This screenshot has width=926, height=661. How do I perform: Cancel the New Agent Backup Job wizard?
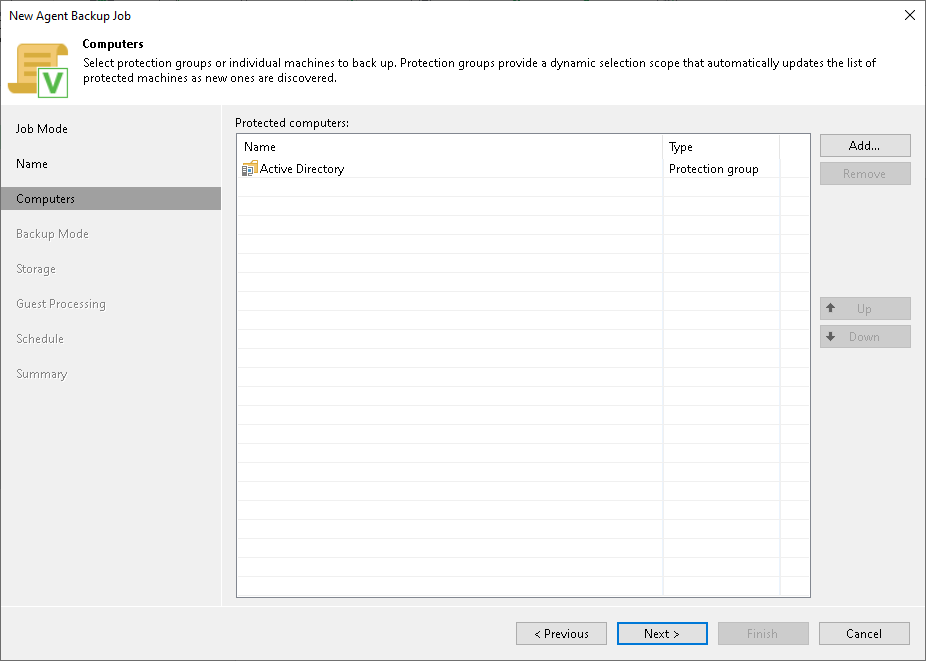(x=864, y=633)
